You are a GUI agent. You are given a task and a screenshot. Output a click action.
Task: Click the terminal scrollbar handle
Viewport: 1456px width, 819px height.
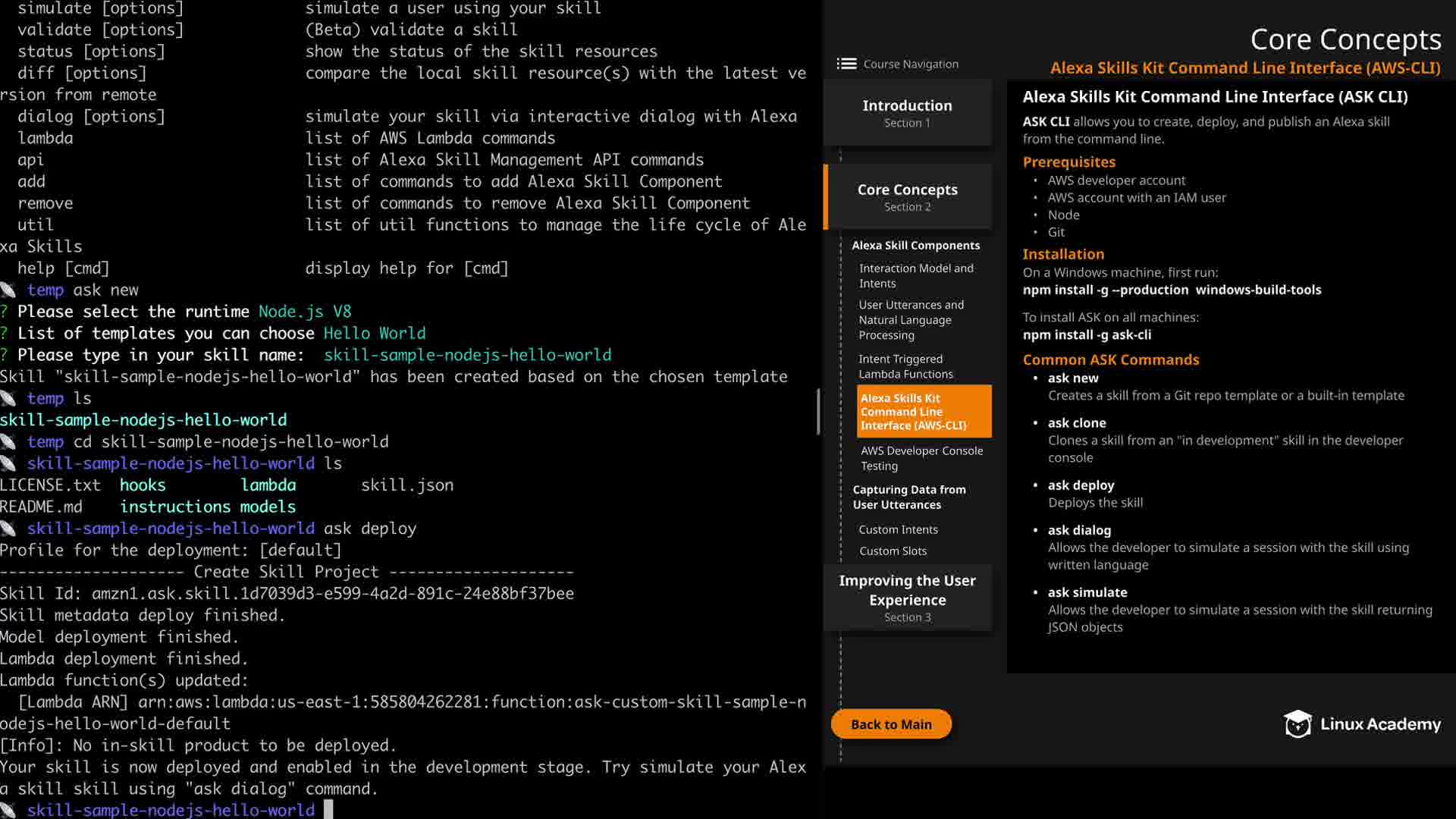[x=818, y=412]
